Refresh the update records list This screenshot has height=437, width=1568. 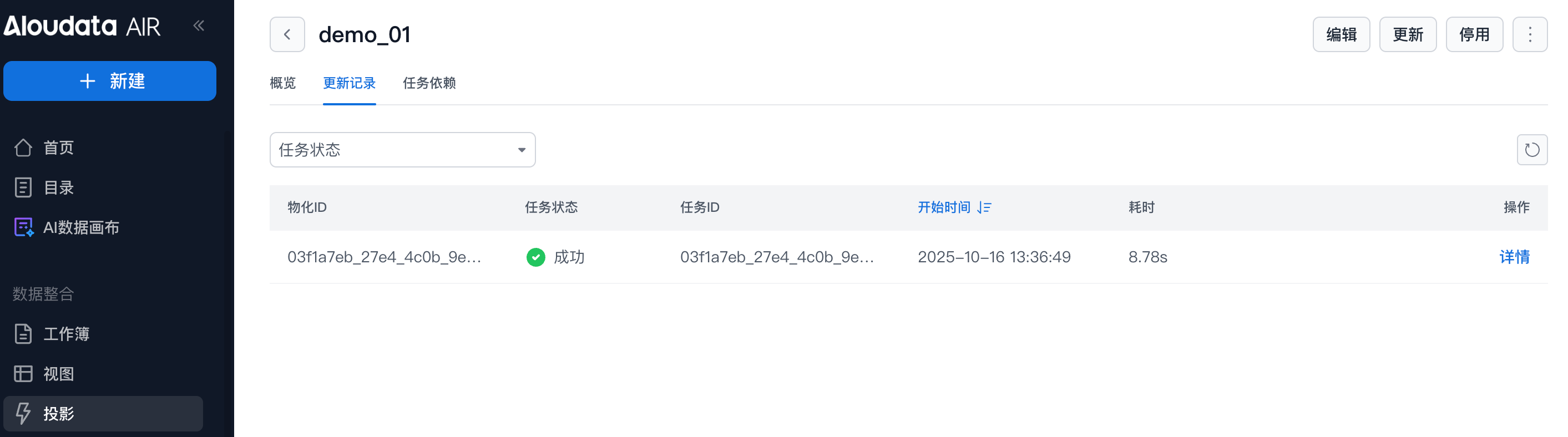(1531, 150)
